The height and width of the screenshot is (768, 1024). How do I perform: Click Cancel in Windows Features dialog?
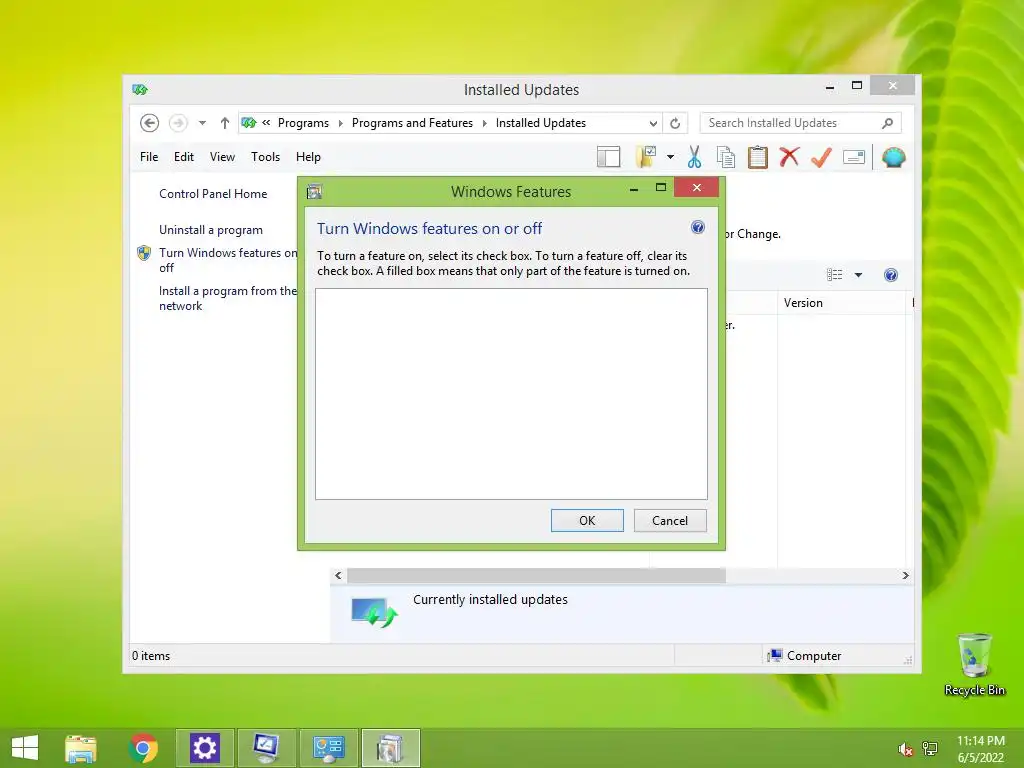(670, 520)
